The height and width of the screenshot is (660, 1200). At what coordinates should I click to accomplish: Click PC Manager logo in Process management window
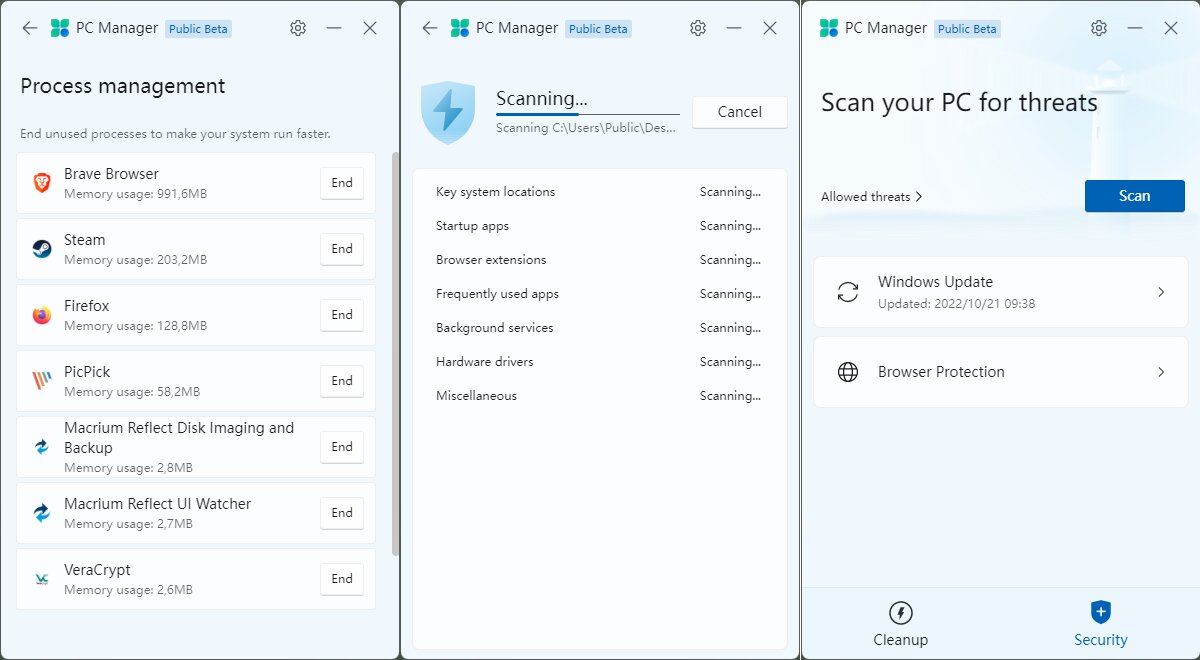click(60, 28)
